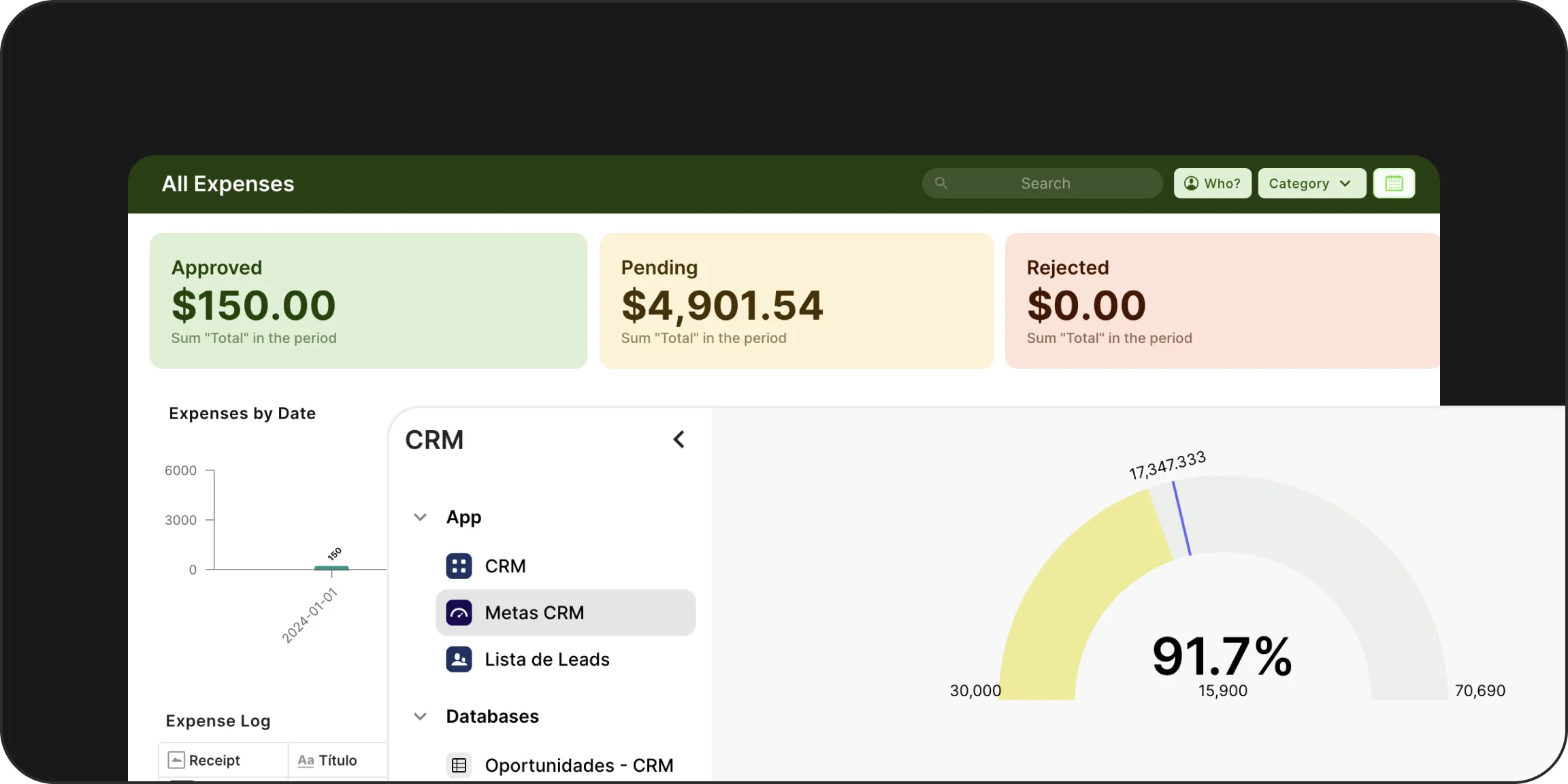The width and height of the screenshot is (1568, 784).
Task: Click the Approved expenses card
Action: (x=367, y=301)
